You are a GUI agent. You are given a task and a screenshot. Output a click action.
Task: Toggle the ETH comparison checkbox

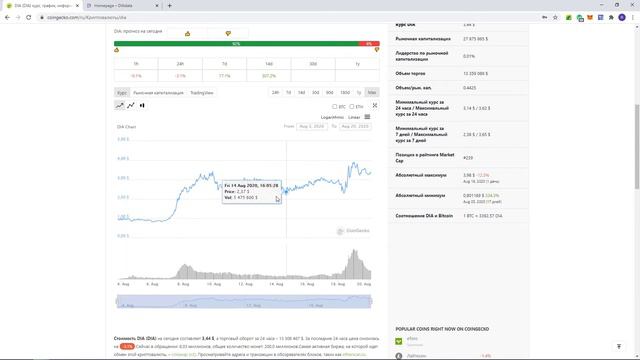pyautogui.click(x=351, y=107)
